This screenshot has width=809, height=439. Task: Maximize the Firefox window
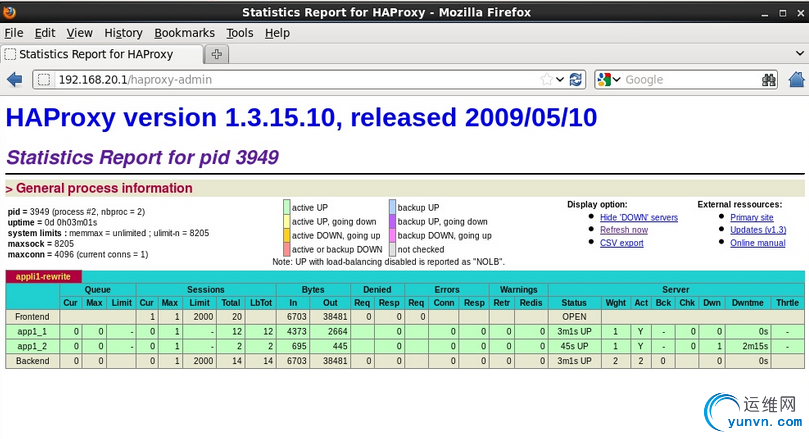pyautogui.click(x=783, y=13)
